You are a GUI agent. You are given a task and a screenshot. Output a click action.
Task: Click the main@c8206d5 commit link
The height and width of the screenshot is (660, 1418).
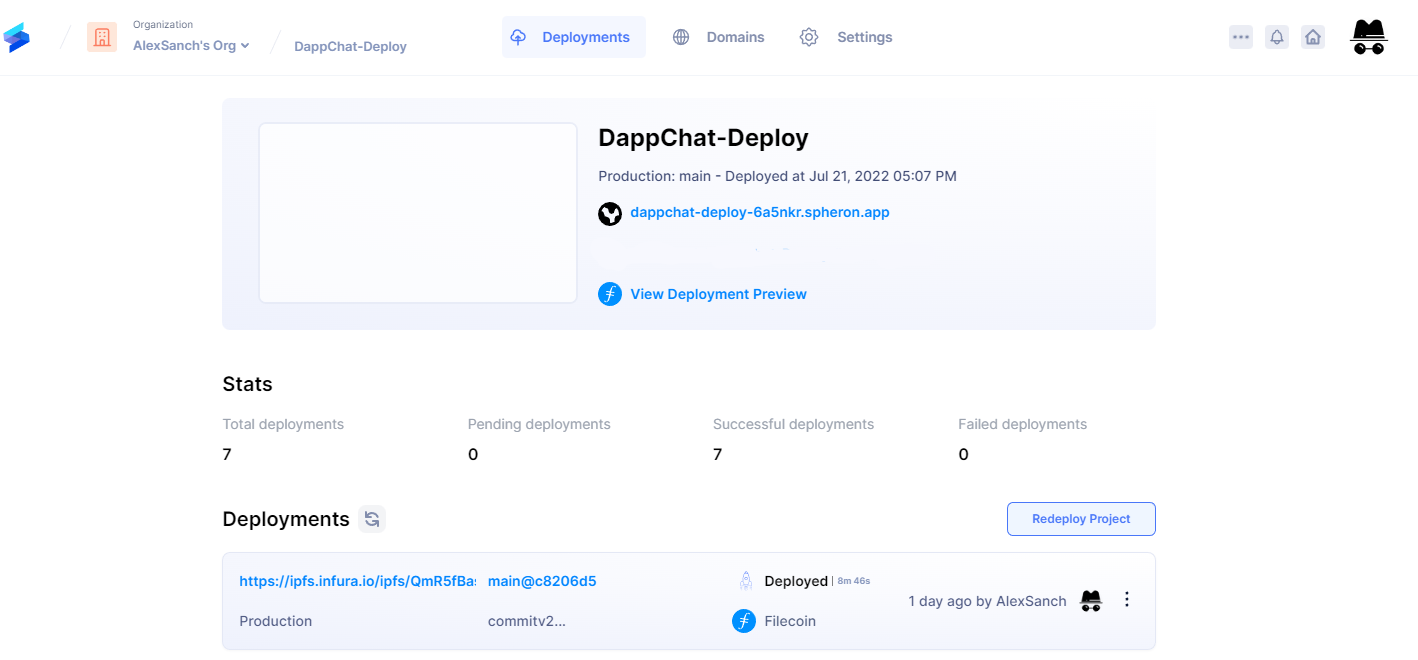[542, 581]
